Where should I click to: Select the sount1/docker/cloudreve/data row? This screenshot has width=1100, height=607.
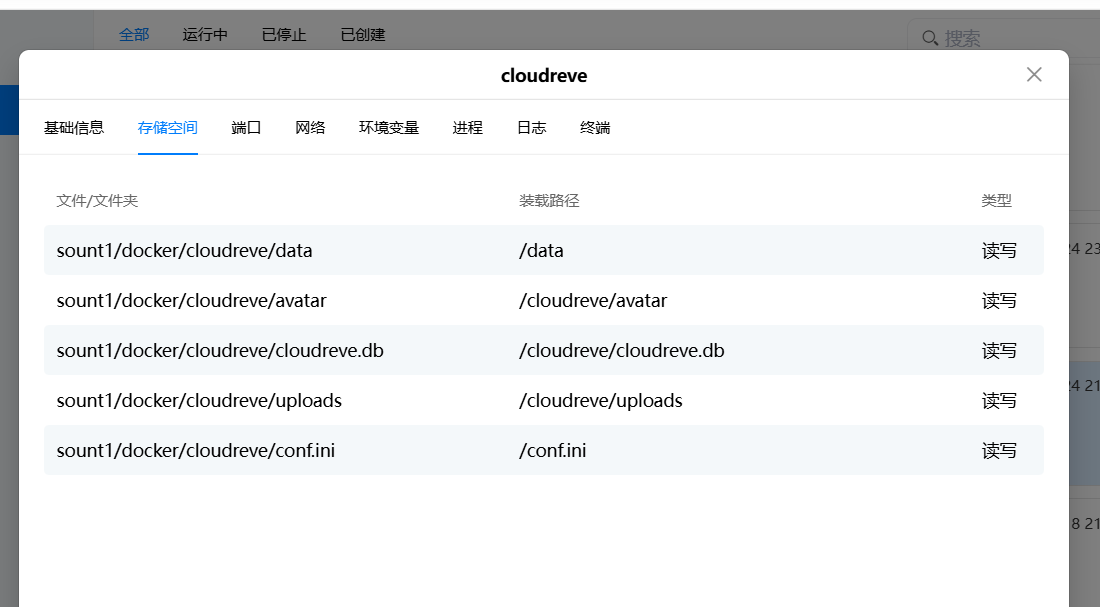pos(185,251)
